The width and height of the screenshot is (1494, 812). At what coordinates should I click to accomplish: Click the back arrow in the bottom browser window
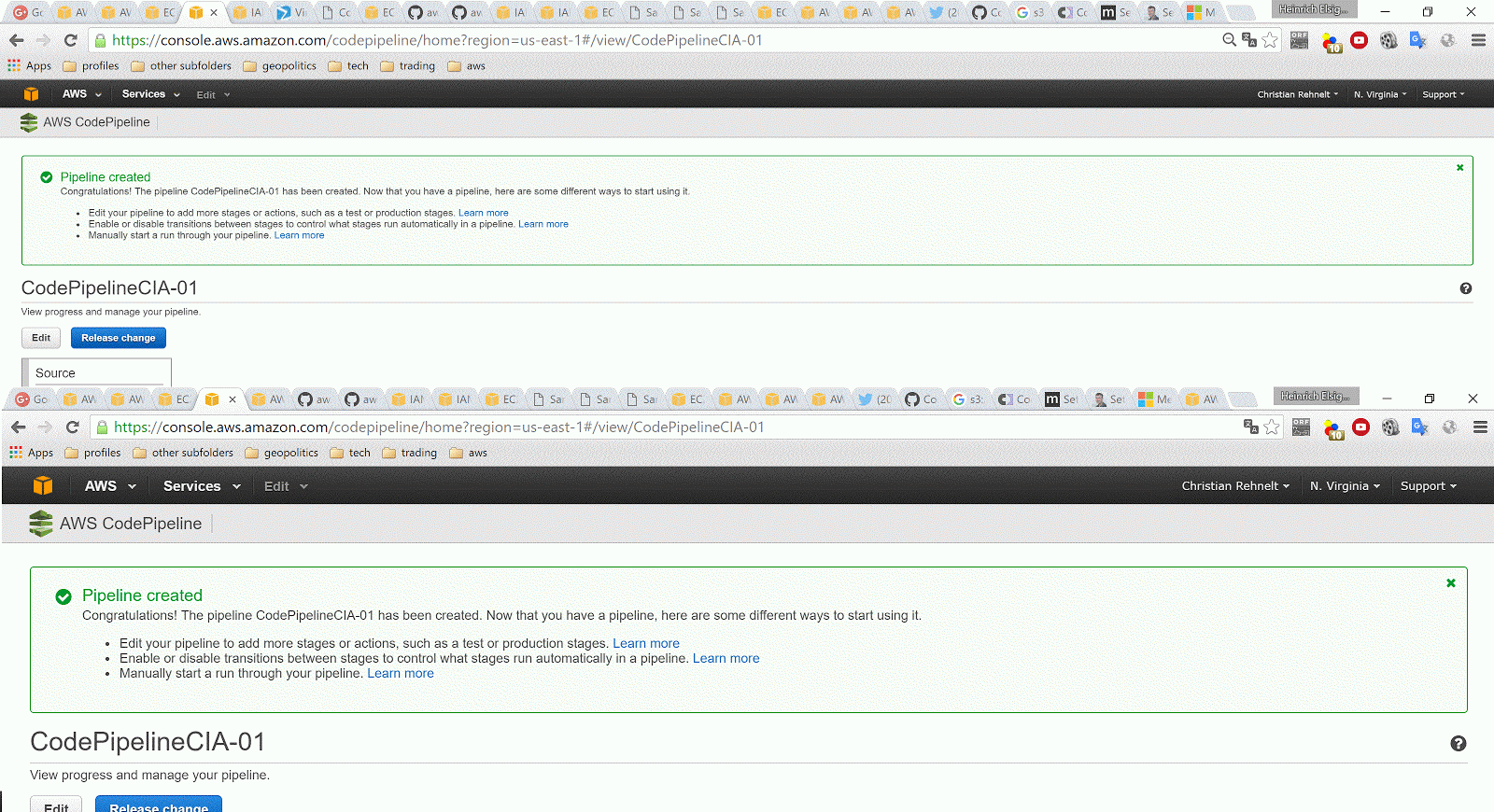[19, 427]
